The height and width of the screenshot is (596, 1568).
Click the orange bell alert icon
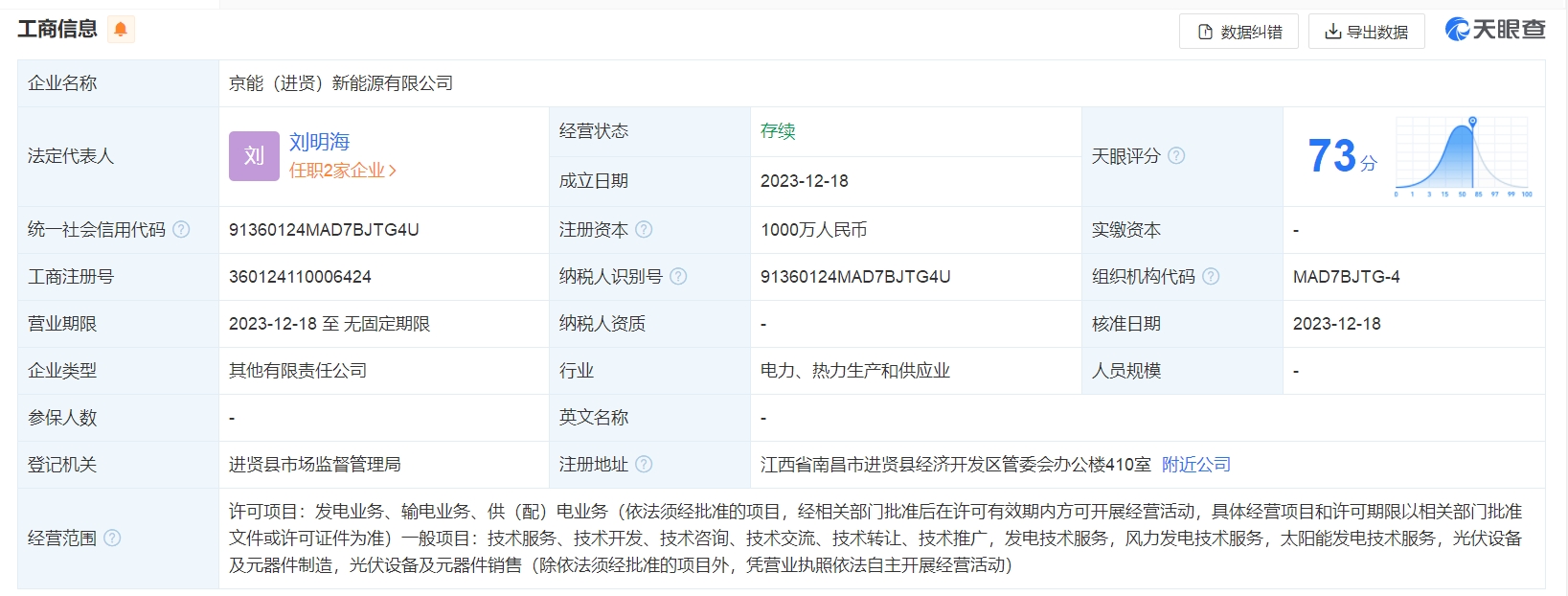click(x=121, y=30)
